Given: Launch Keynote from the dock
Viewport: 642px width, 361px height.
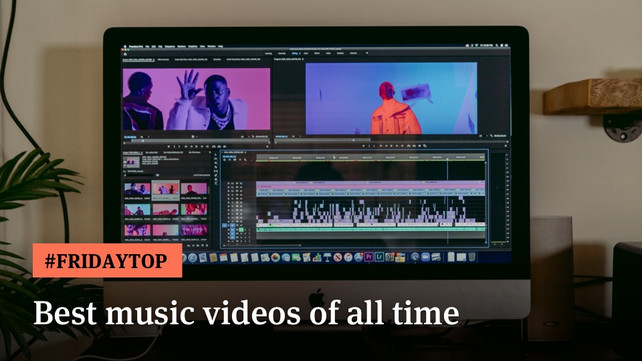Looking at the screenshot, I should [x=327, y=257].
